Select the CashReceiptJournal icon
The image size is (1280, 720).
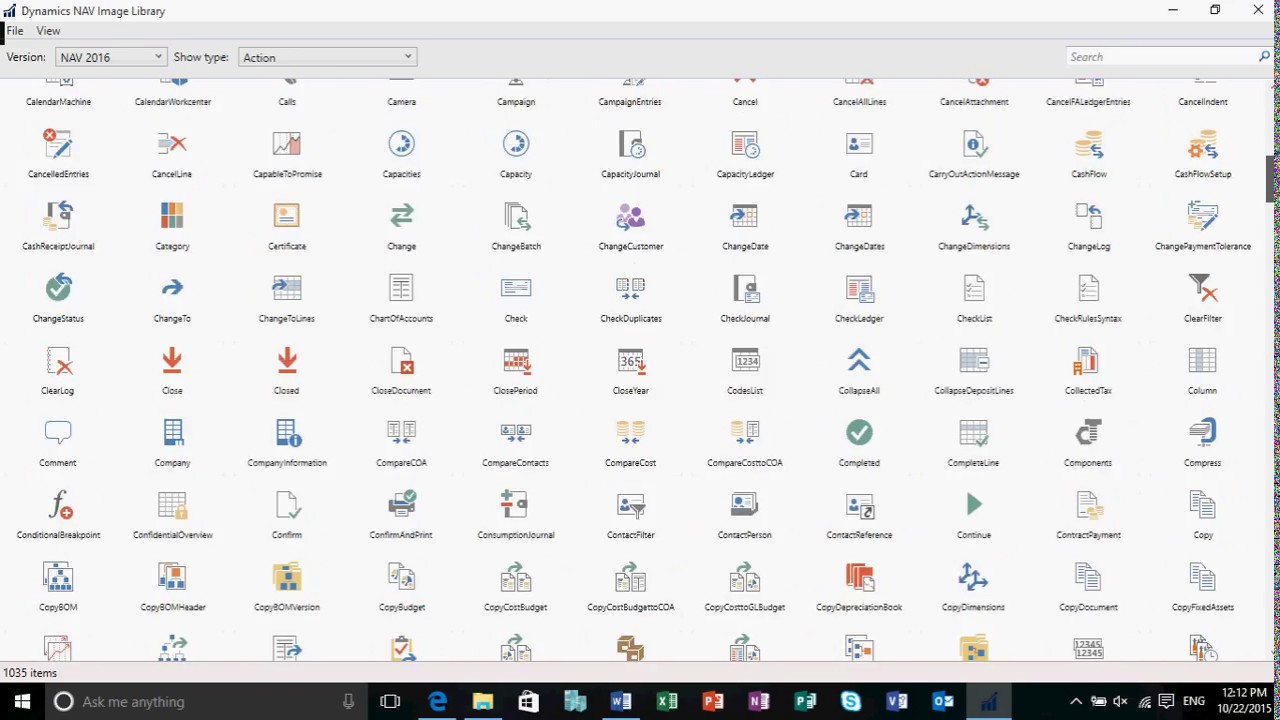pyautogui.click(x=58, y=216)
